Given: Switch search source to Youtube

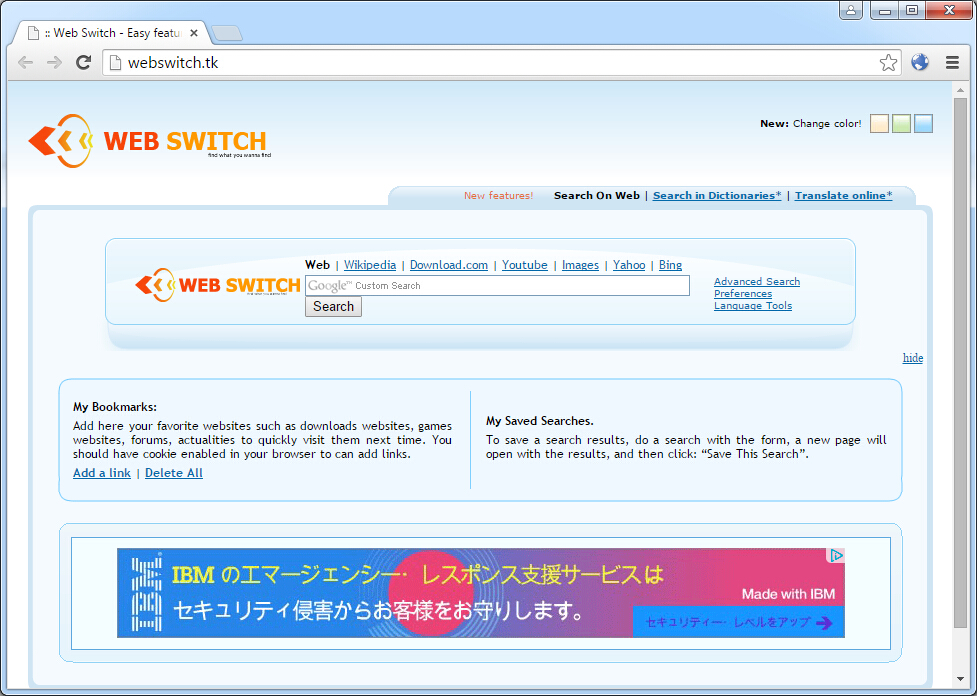Looking at the screenshot, I should 525,265.
